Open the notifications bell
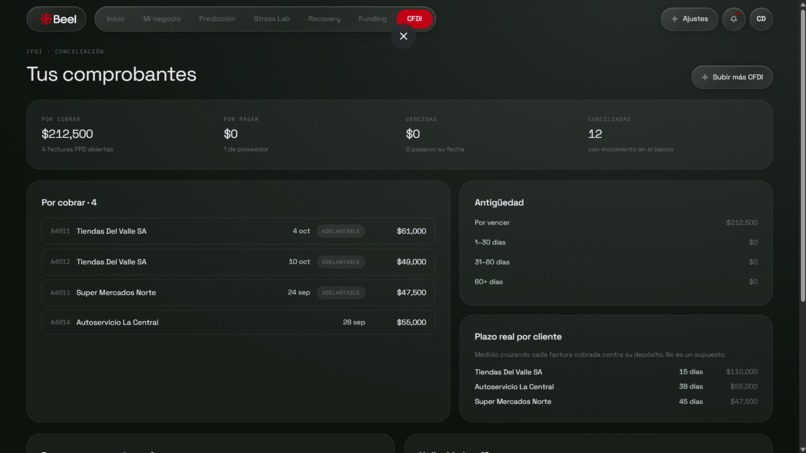The width and height of the screenshot is (806, 453). click(x=734, y=19)
